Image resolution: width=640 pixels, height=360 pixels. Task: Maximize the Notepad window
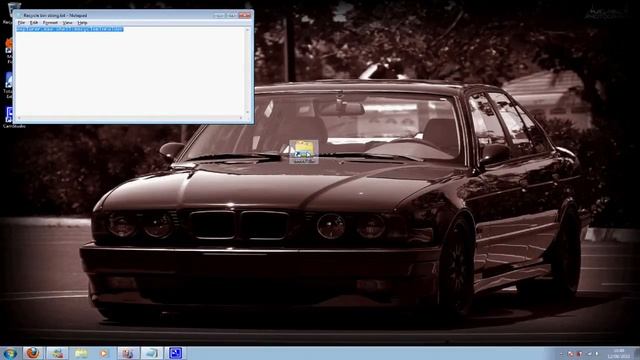click(x=231, y=15)
